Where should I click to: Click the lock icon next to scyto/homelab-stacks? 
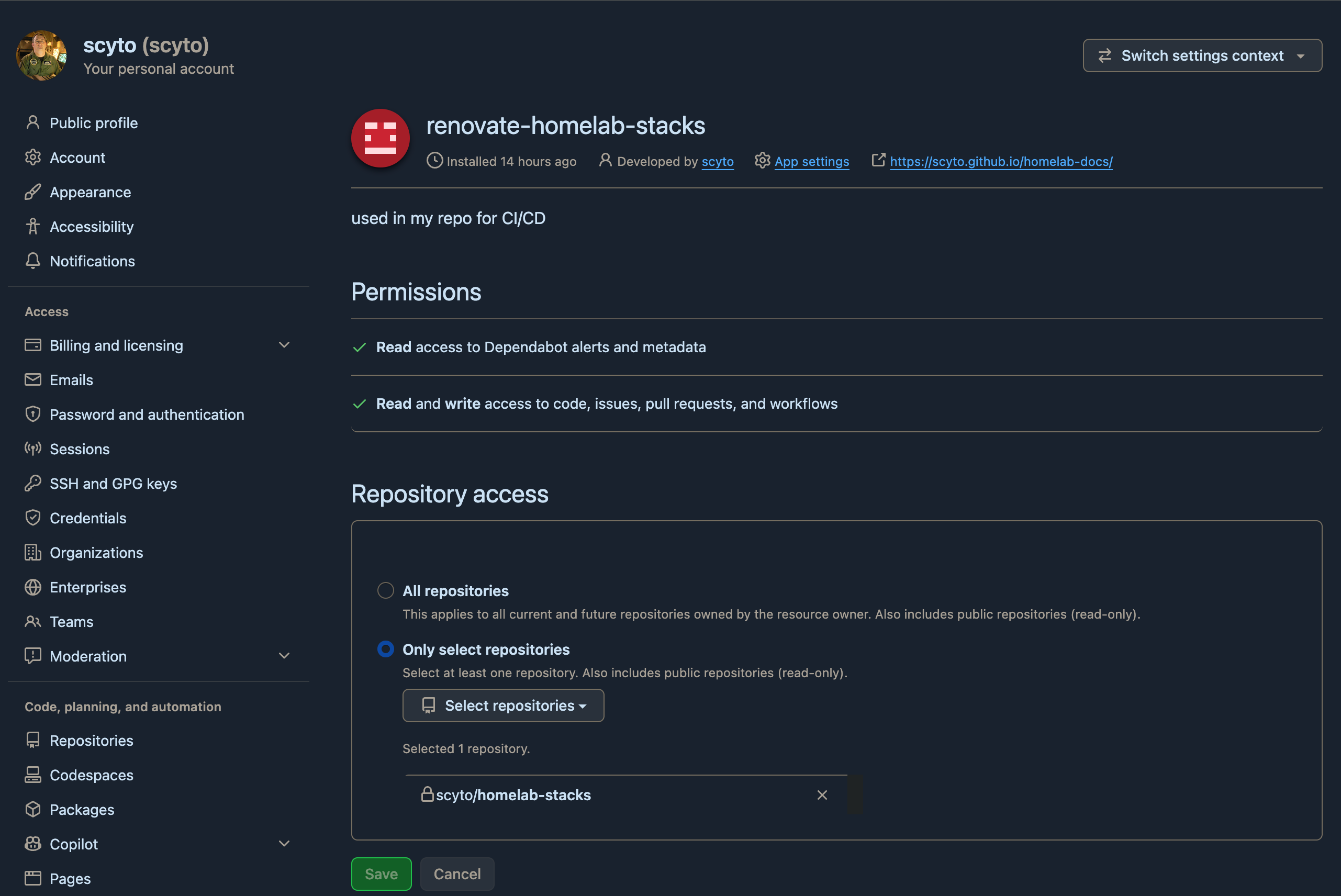tap(428, 794)
